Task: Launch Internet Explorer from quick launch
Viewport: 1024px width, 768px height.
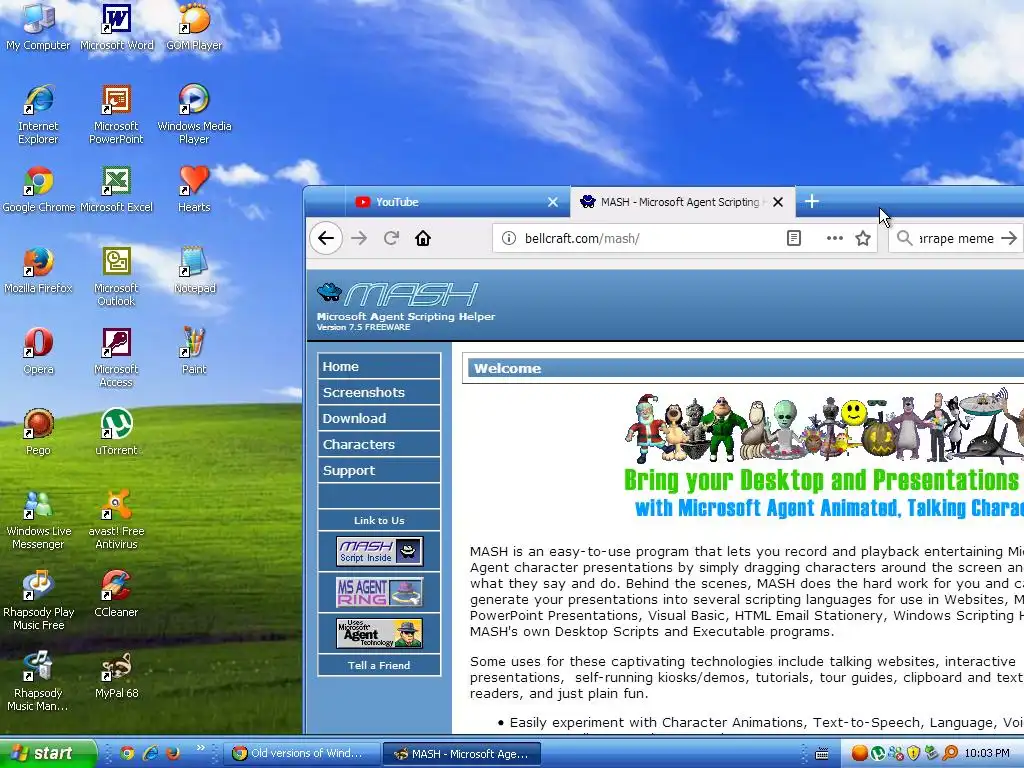Action: pos(150,753)
